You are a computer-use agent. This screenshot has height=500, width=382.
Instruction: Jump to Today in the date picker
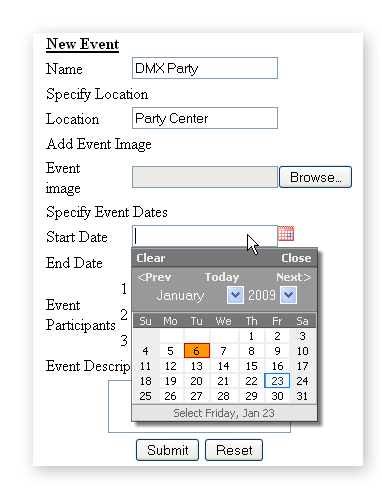222,277
